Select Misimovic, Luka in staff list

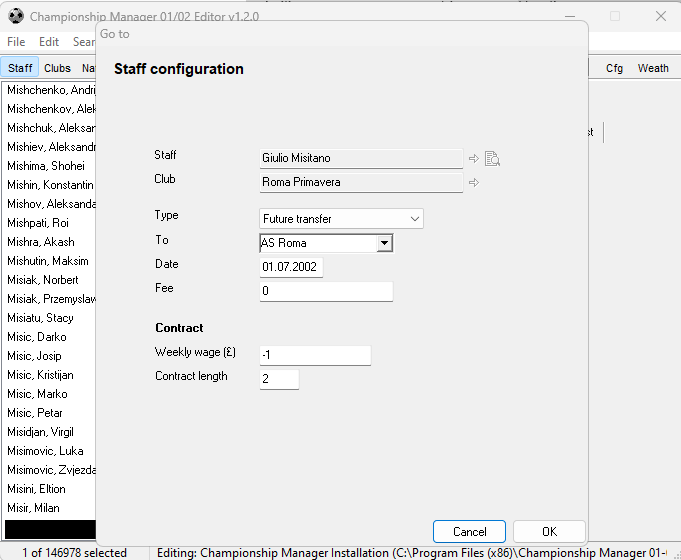point(50,451)
